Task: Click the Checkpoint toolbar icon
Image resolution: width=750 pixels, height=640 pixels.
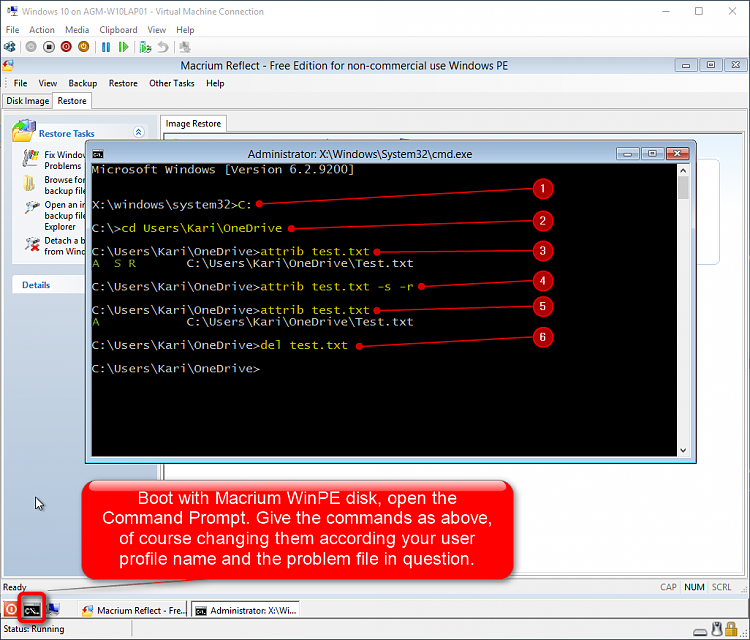Action: [145, 46]
